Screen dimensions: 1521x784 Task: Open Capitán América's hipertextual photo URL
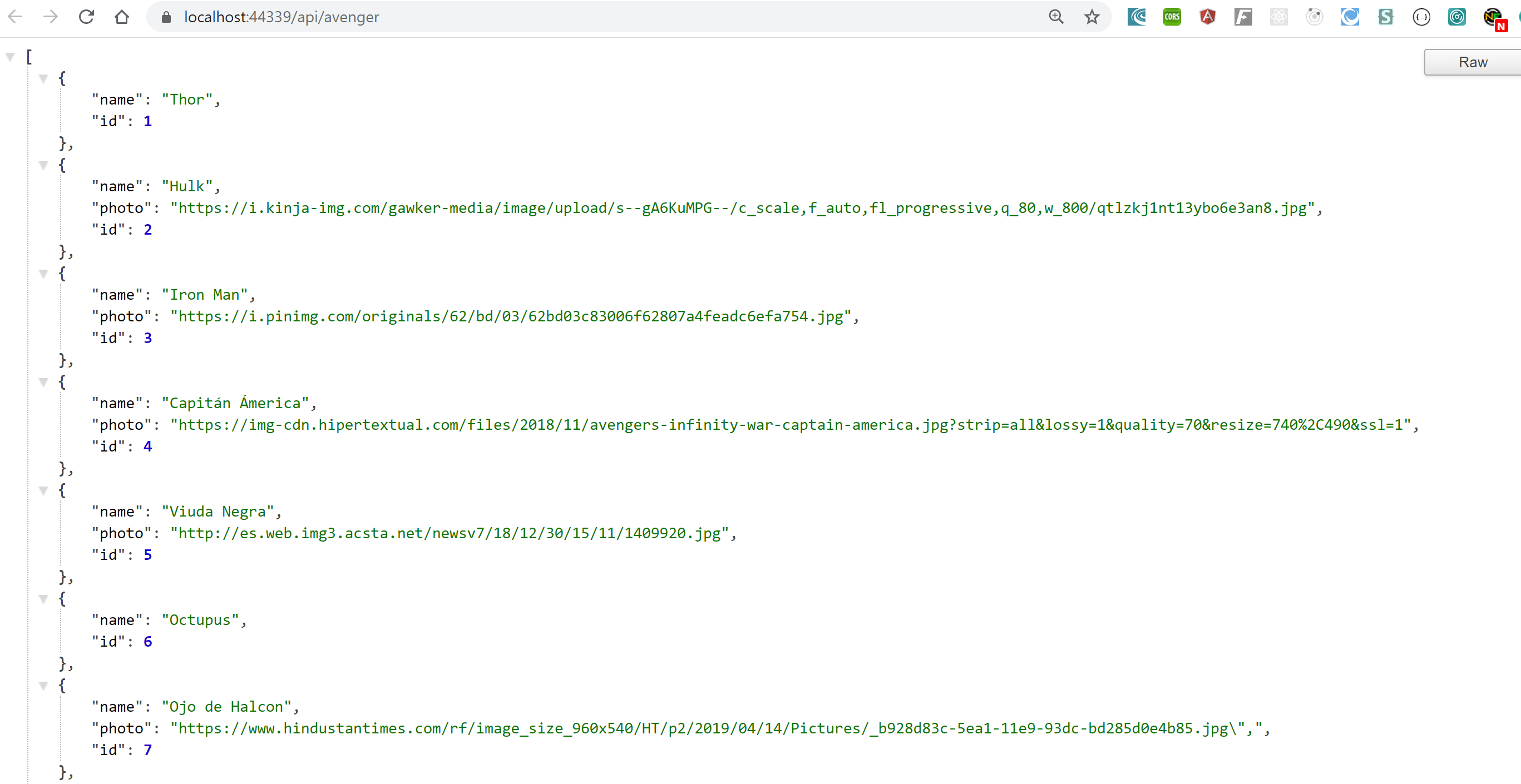pyautogui.click(x=790, y=425)
